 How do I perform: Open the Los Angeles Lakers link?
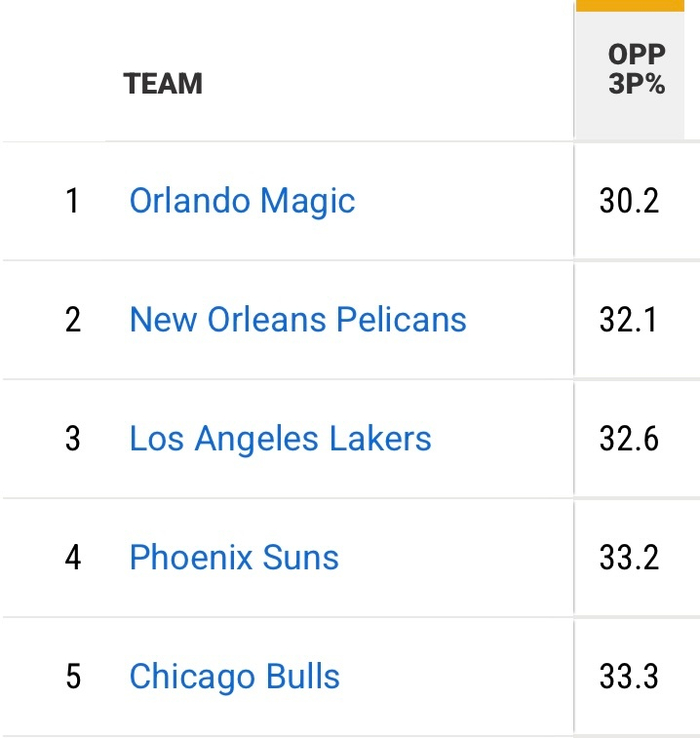pyautogui.click(x=280, y=439)
